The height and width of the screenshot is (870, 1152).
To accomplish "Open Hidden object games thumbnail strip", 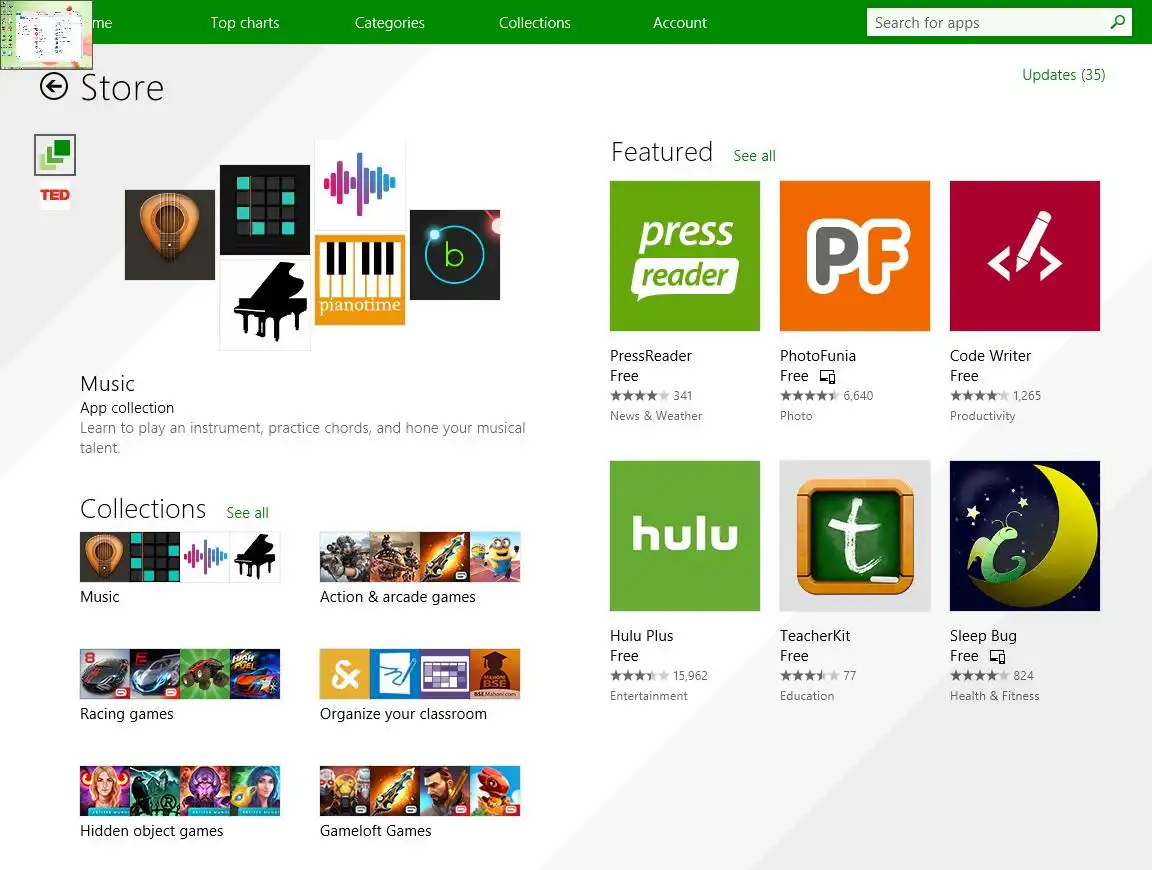I will click(x=180, y=791).
